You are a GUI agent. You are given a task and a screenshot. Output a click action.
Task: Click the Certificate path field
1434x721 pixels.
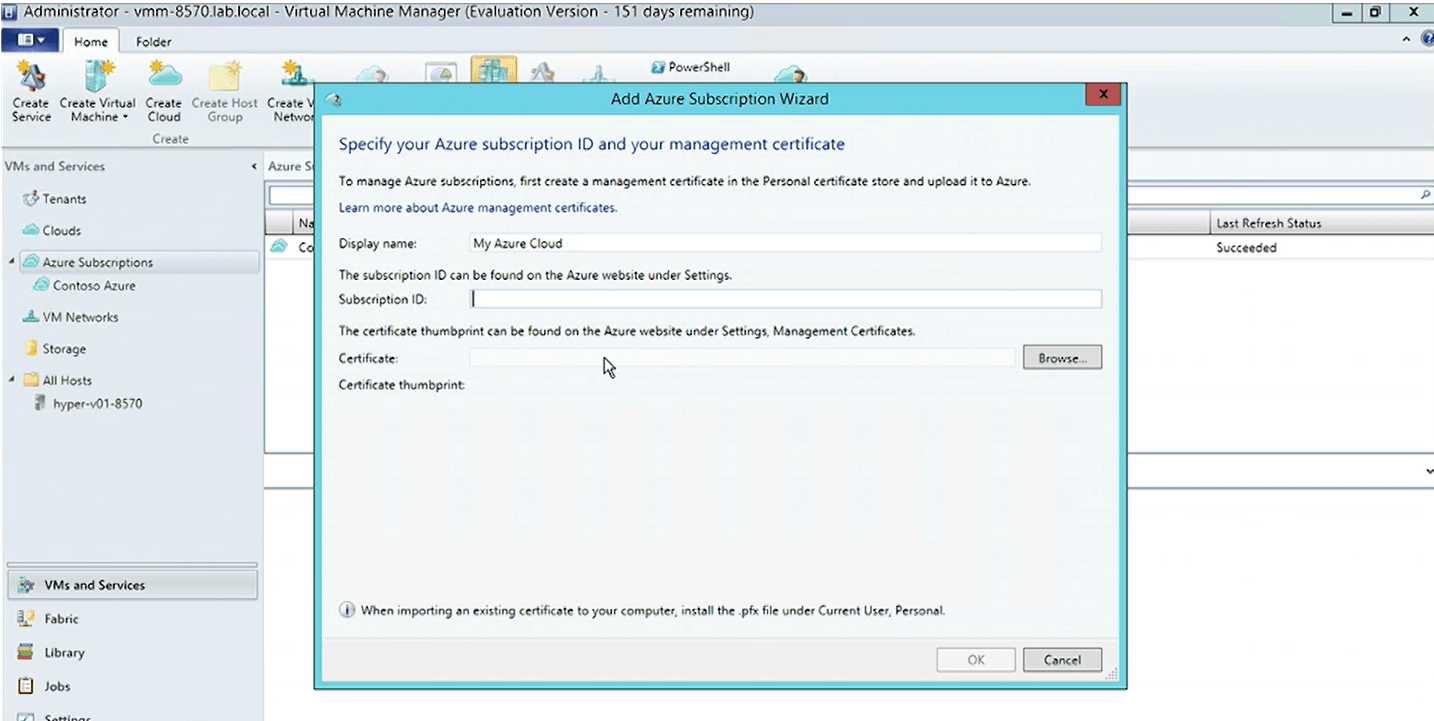click(x=742, y=358)
